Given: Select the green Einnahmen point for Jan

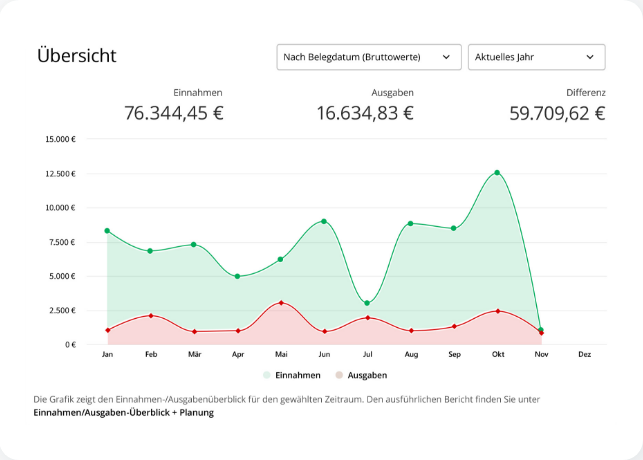Looking at the screenshot, I should (x=107, y=231).
